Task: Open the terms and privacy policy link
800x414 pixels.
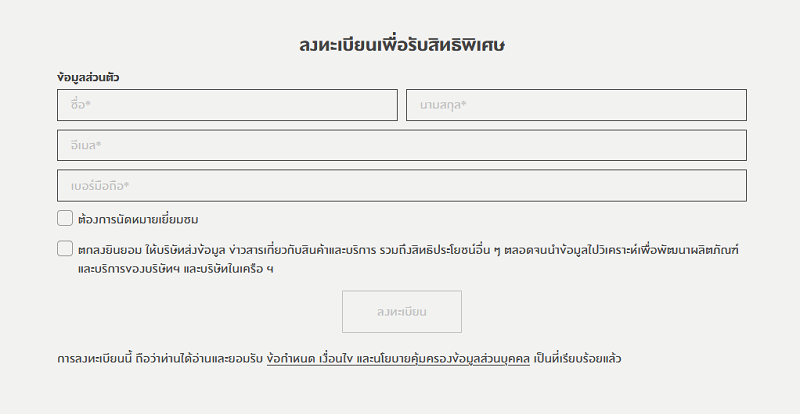Action: [398, 358]
